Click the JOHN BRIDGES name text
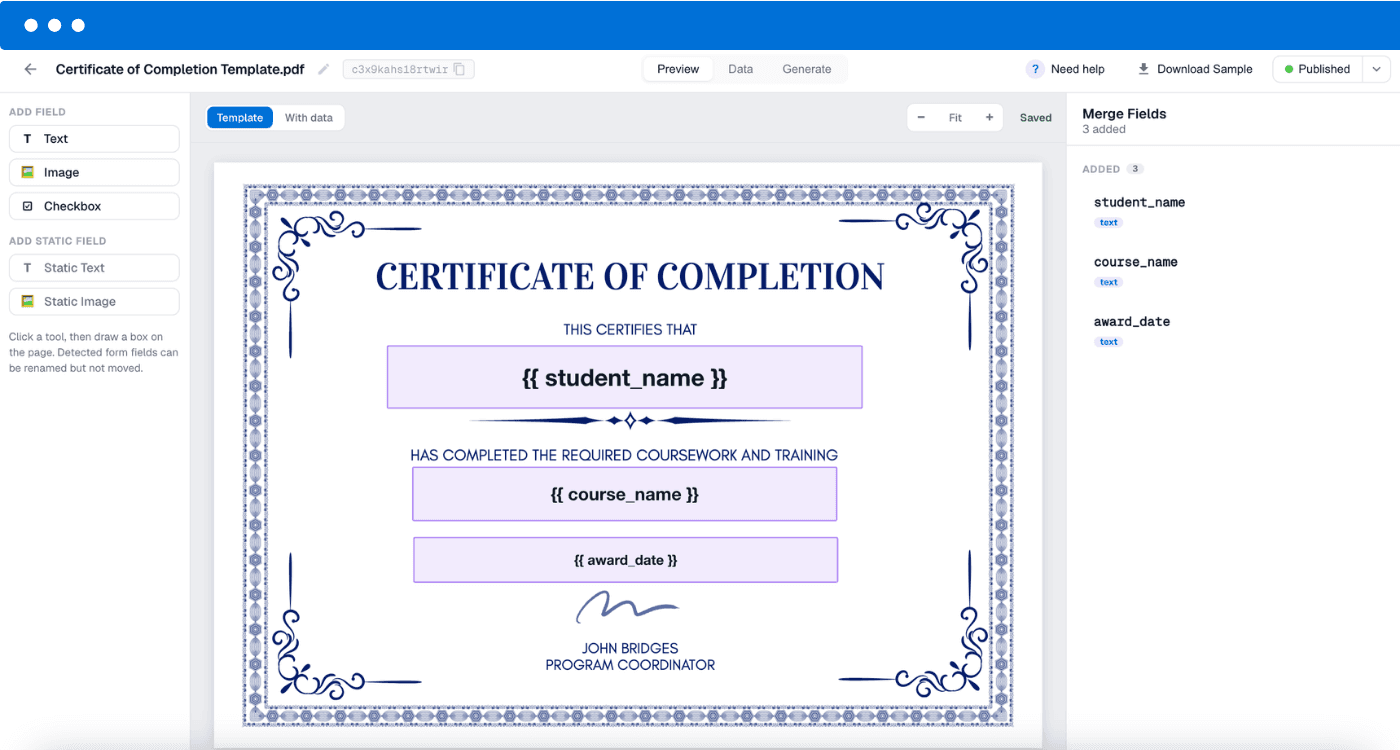Image resolution: width=1400 pixels, height=750 pixels. [x=630, y=648]
